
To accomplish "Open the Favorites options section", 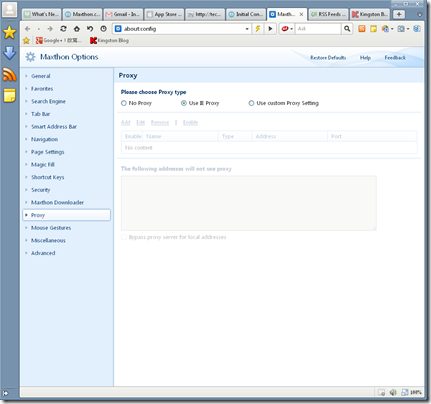I will click(x=42, y=89).
